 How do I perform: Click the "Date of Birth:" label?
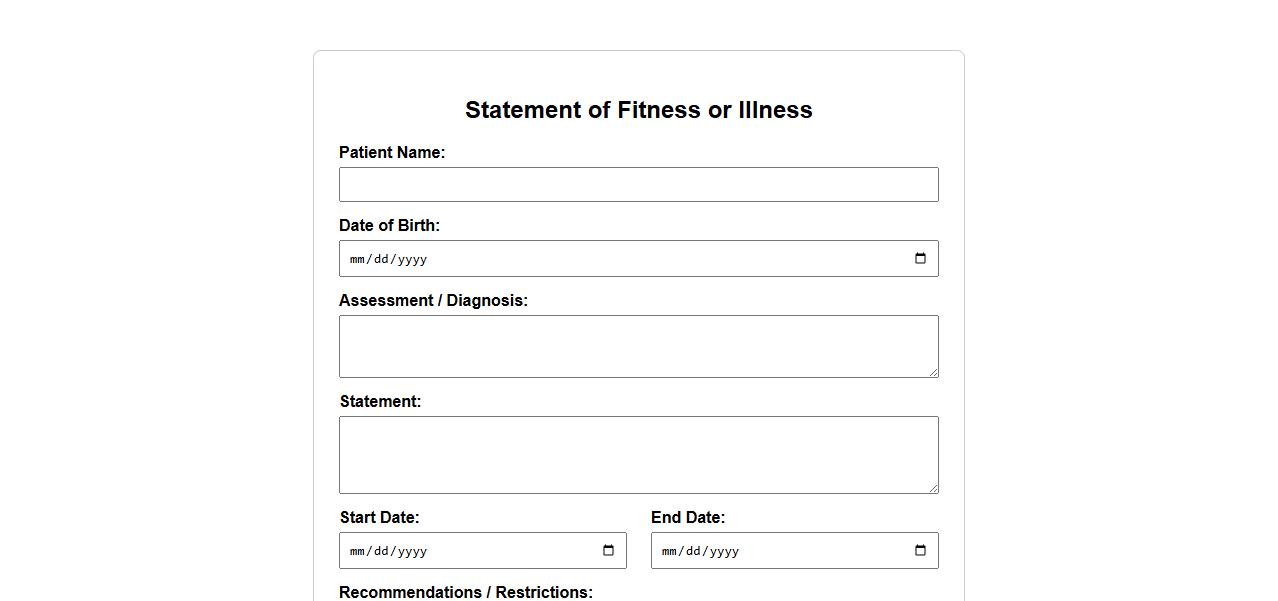tap(389, 226)
